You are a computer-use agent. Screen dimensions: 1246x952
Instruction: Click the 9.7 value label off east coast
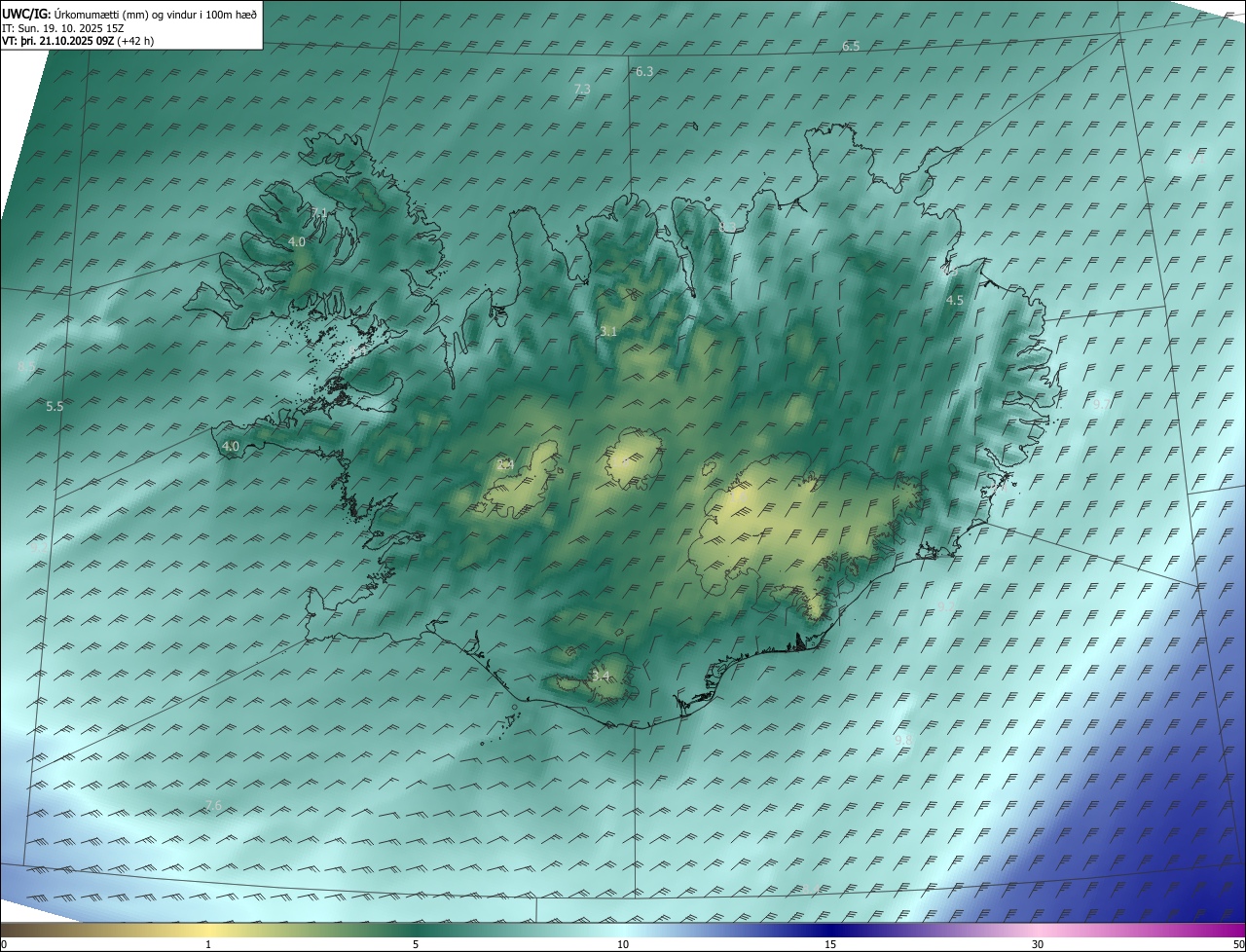click(x=1101, y=403)
